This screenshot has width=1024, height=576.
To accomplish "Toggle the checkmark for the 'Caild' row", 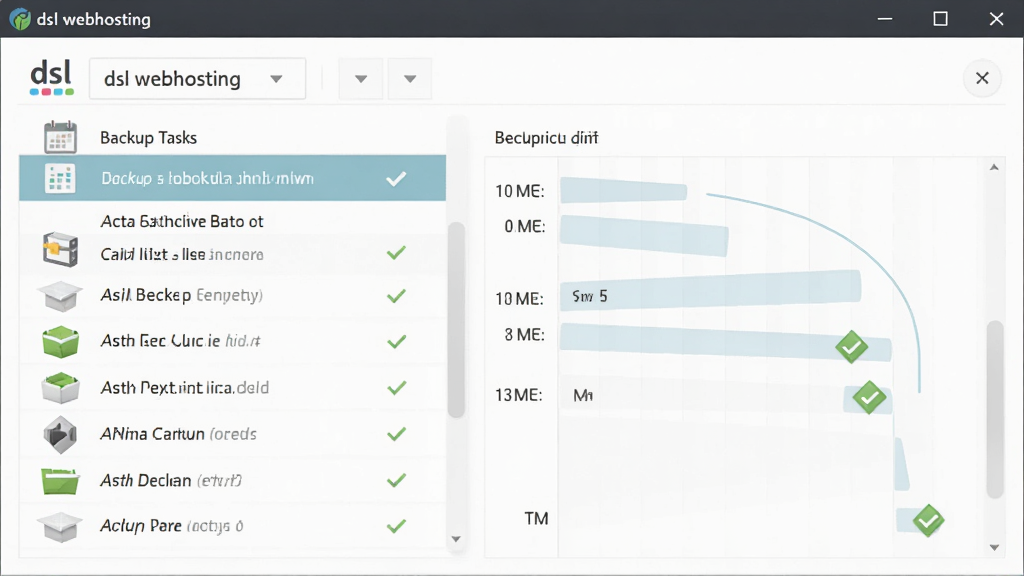I will point(396,253).
